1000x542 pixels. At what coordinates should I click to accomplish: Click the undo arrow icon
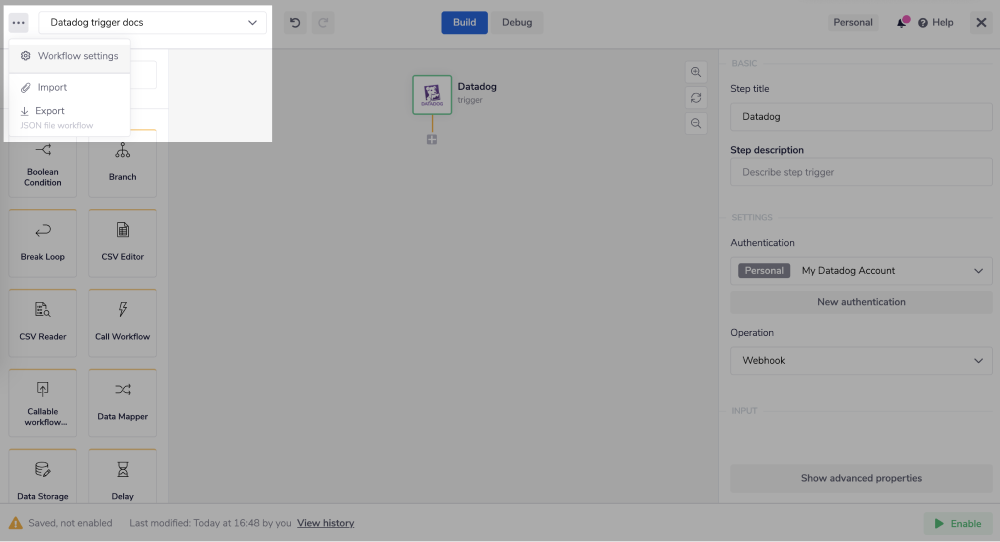click(295, 22)
